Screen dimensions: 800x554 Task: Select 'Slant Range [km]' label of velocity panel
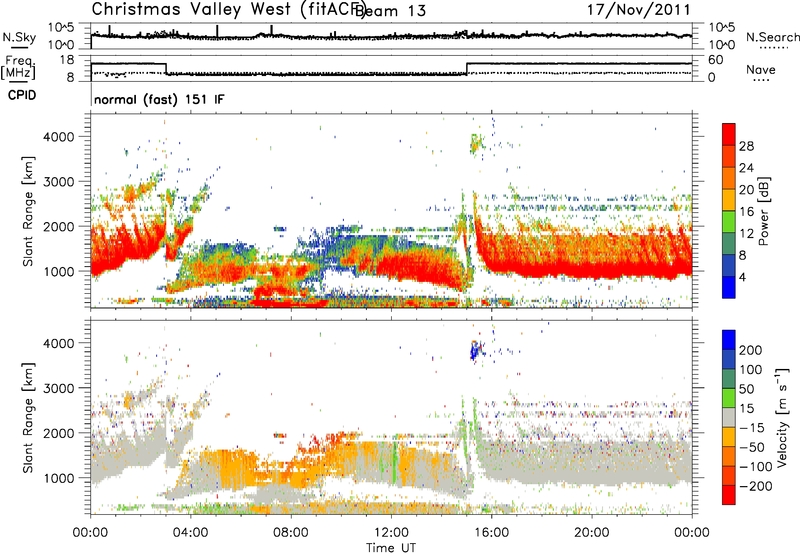(28, 417)
